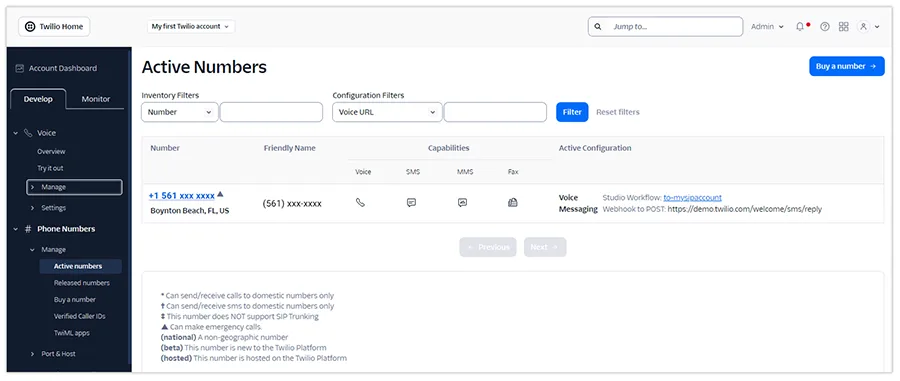Open the Voice URL configuration dropdown
The image size is (900, 381).
pyautogui.click(x=387, y=112)
